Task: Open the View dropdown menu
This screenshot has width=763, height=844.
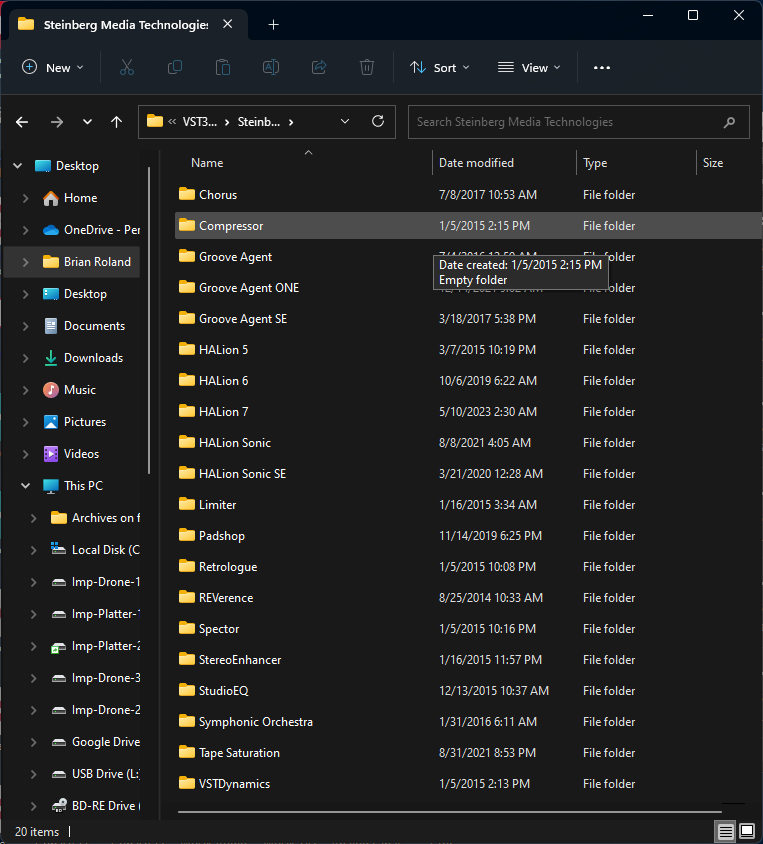Action: pos(529,67)
